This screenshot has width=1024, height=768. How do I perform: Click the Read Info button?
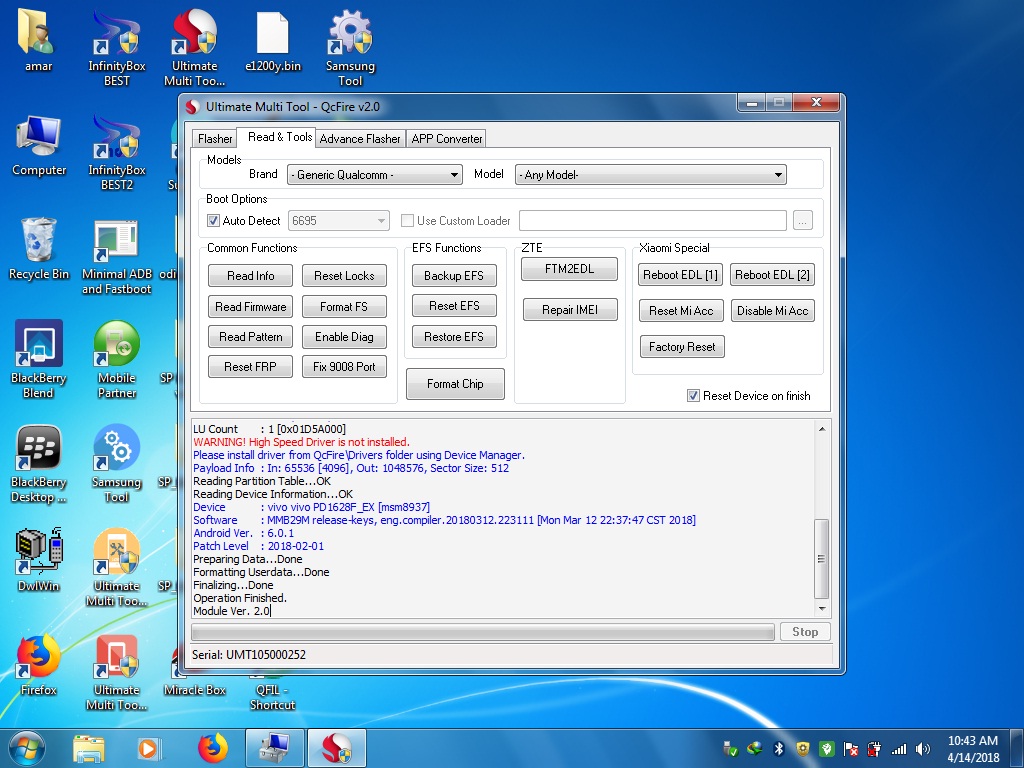[x=251, y=276]
